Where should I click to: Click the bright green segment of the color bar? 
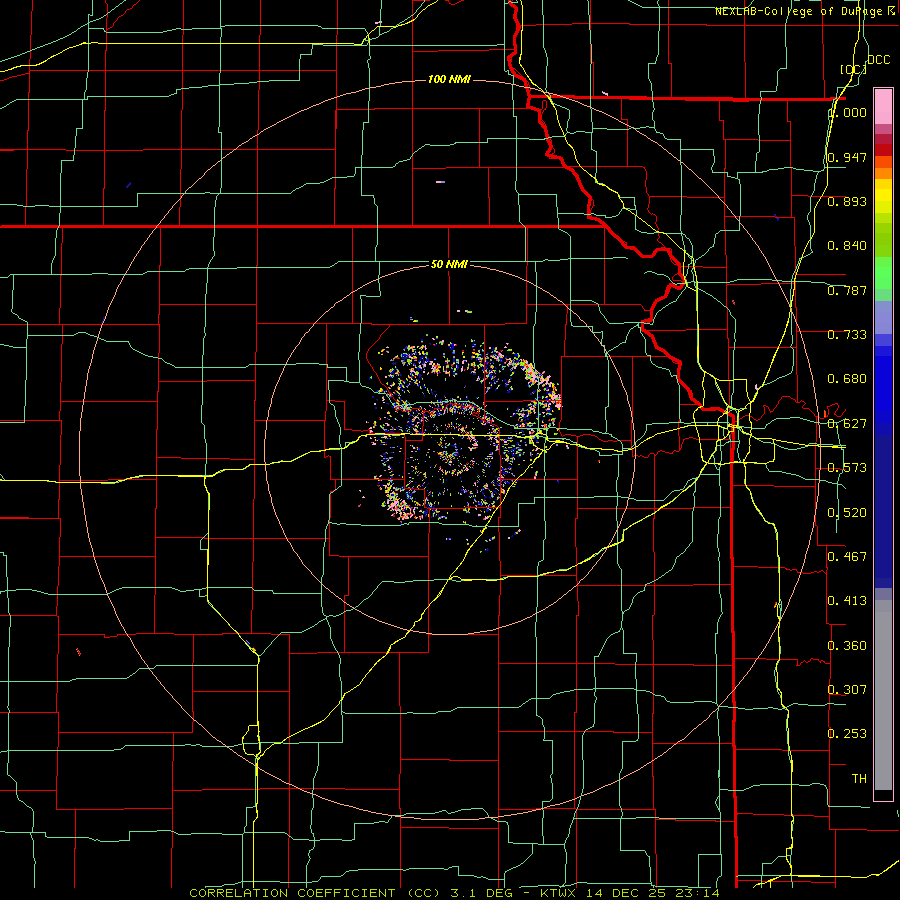click(x=883, y=273)
